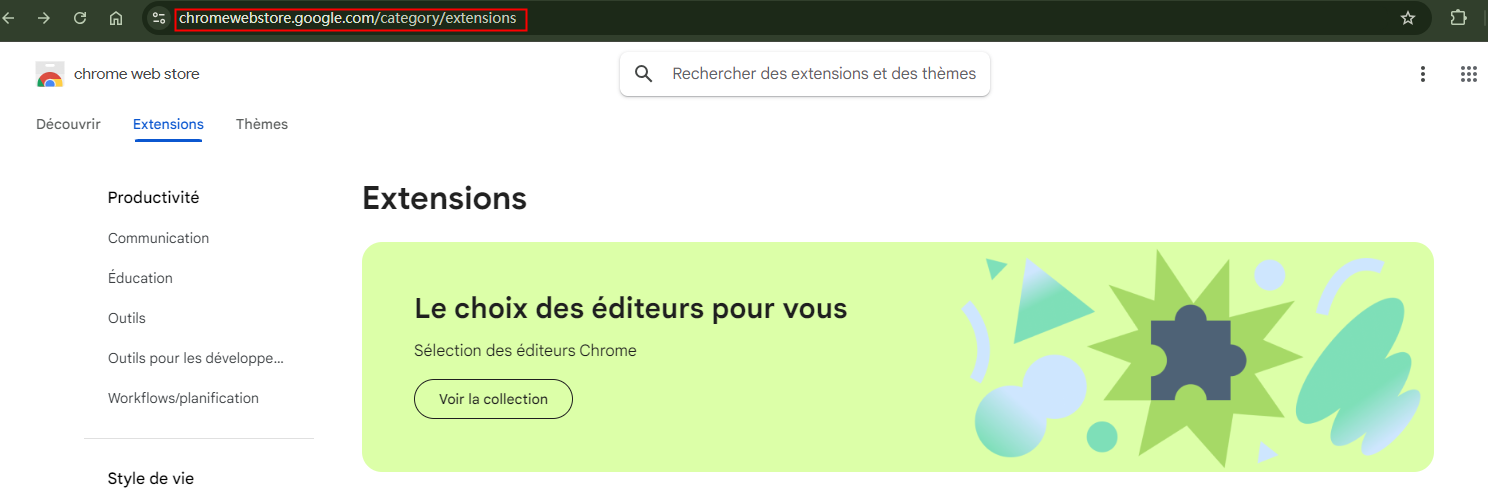
Task: Open 'Outils pour les développe...' category
Action: 196,358
